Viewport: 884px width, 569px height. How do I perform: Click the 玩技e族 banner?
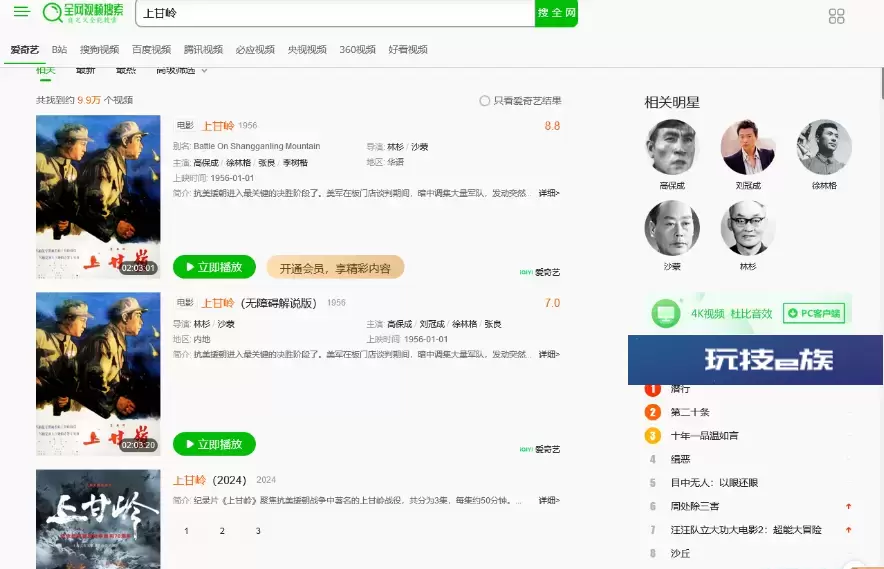pos(755,360)
